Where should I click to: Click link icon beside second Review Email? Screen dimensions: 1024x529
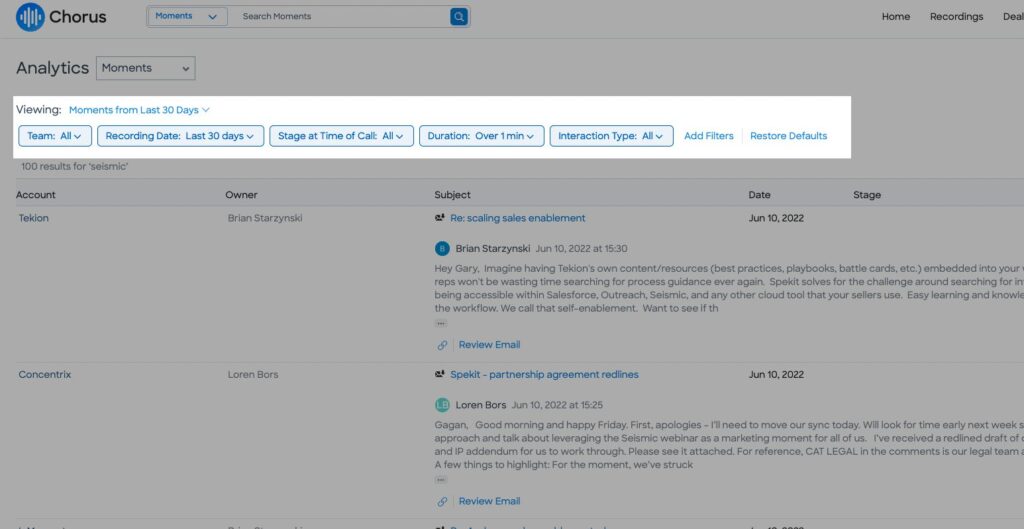point(442,502)
